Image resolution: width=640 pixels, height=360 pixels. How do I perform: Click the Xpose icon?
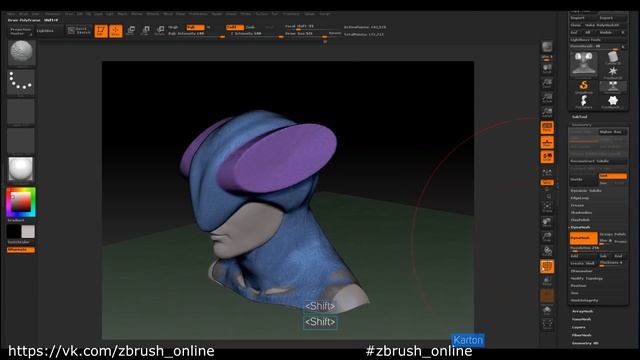[547, 325]
